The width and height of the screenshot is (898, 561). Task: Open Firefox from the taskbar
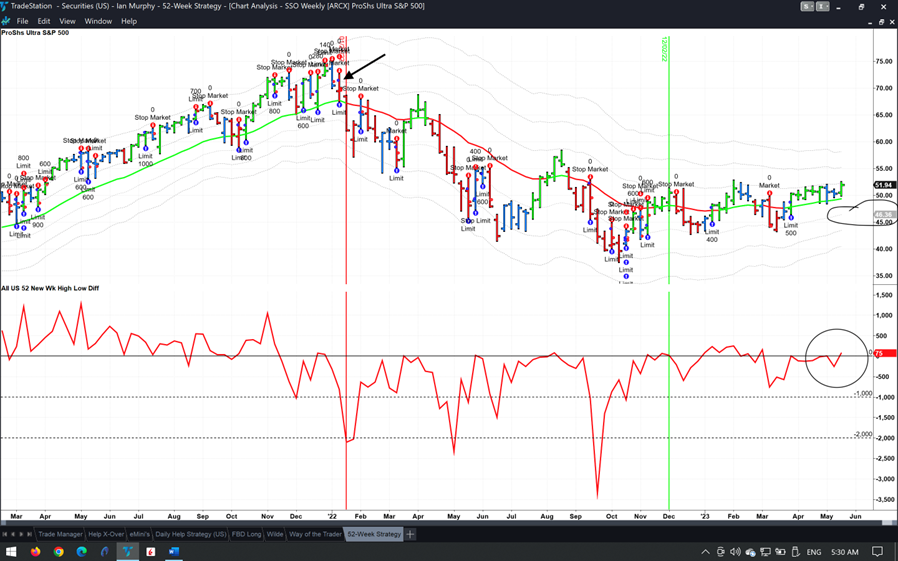[x=36, y=551]
